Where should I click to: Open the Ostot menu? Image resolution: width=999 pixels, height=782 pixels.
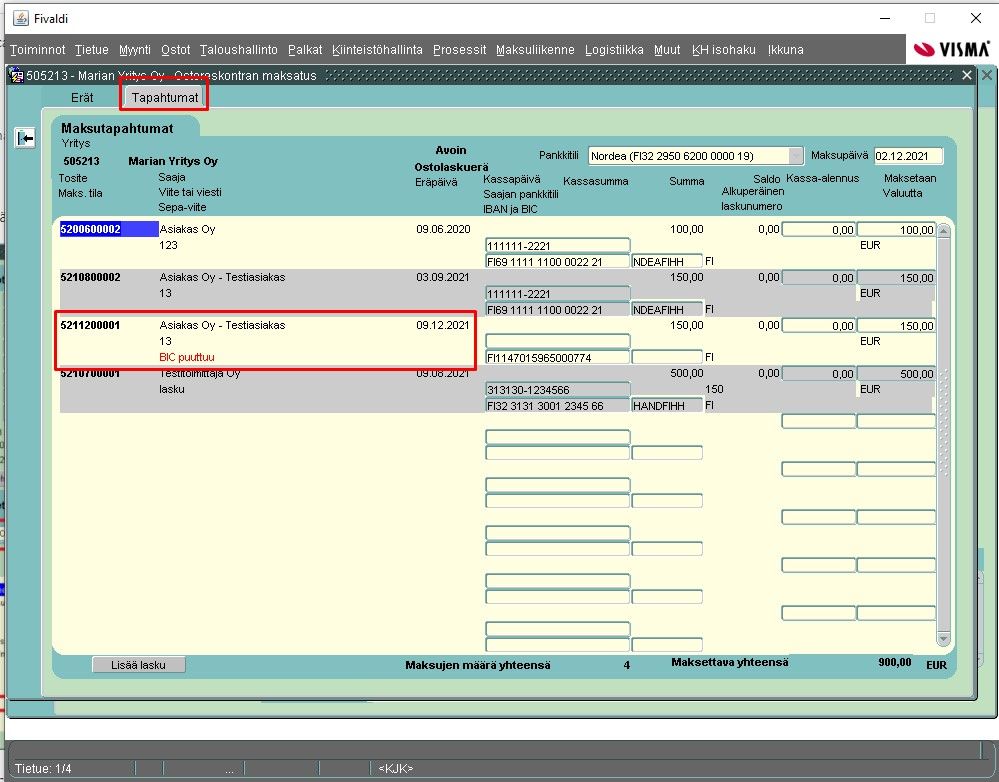click(x=175, y=50)
